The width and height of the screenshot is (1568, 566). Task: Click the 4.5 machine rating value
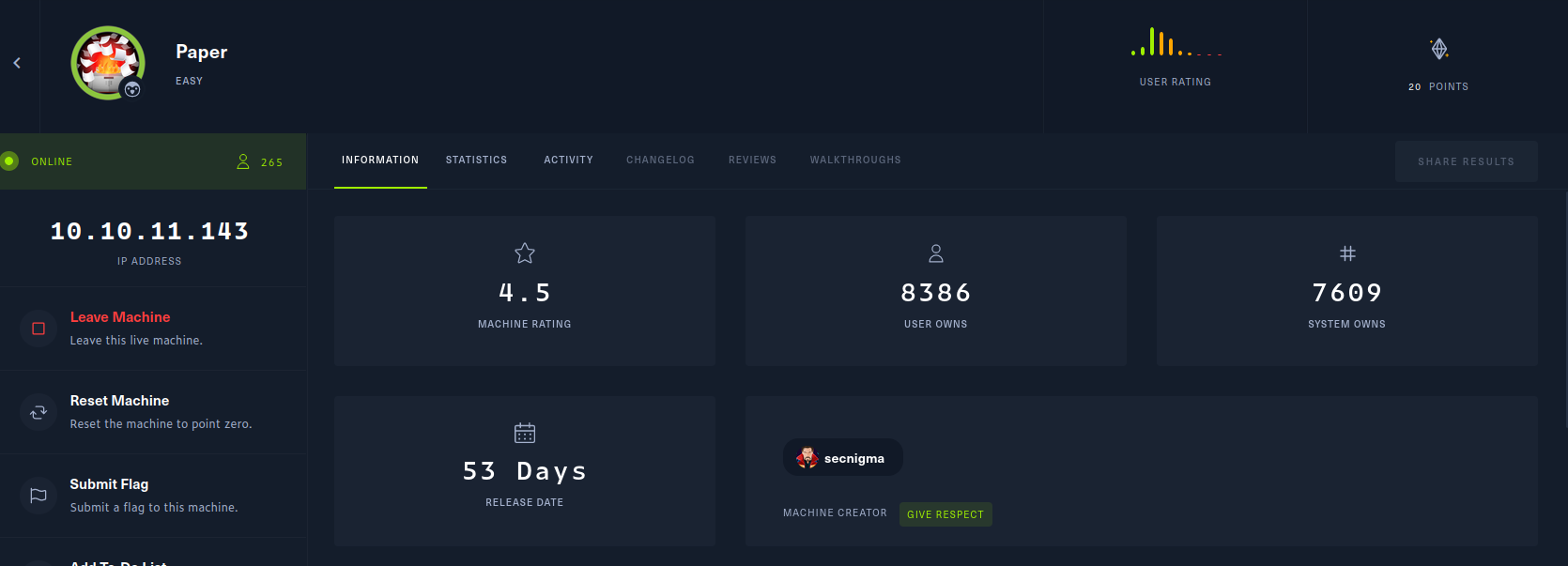tap(525, 293)
